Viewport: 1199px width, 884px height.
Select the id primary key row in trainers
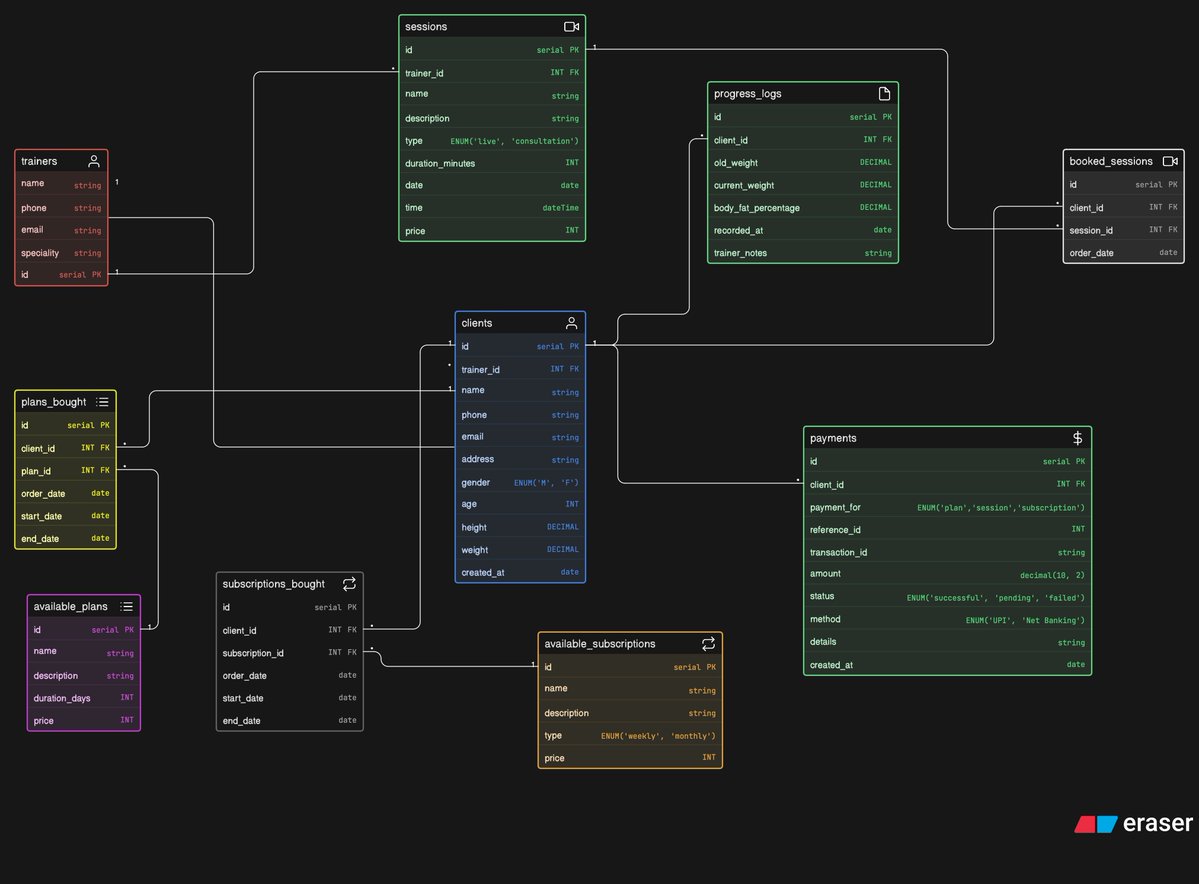61,274
